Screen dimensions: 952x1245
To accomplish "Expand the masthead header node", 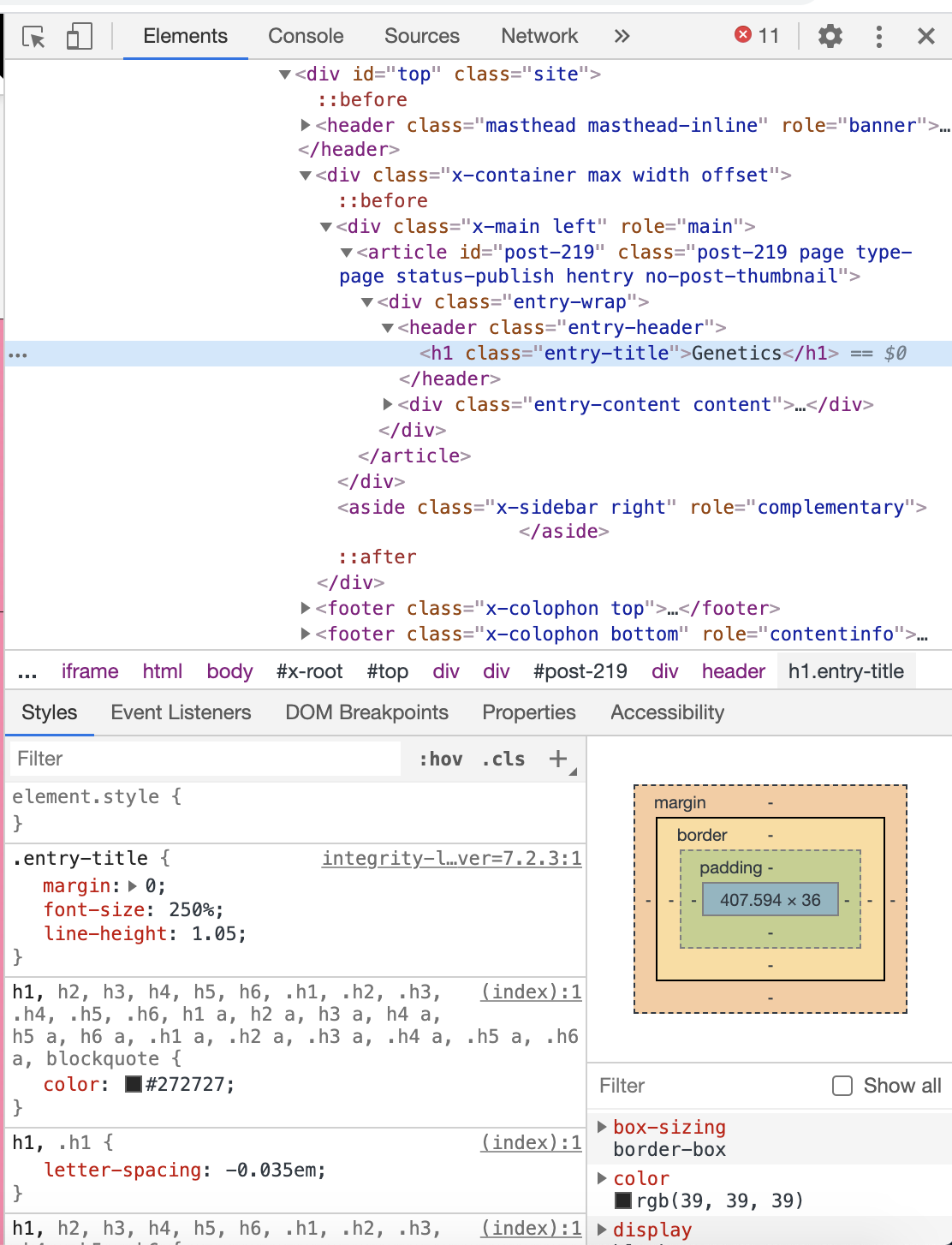I will pos(306,125).
